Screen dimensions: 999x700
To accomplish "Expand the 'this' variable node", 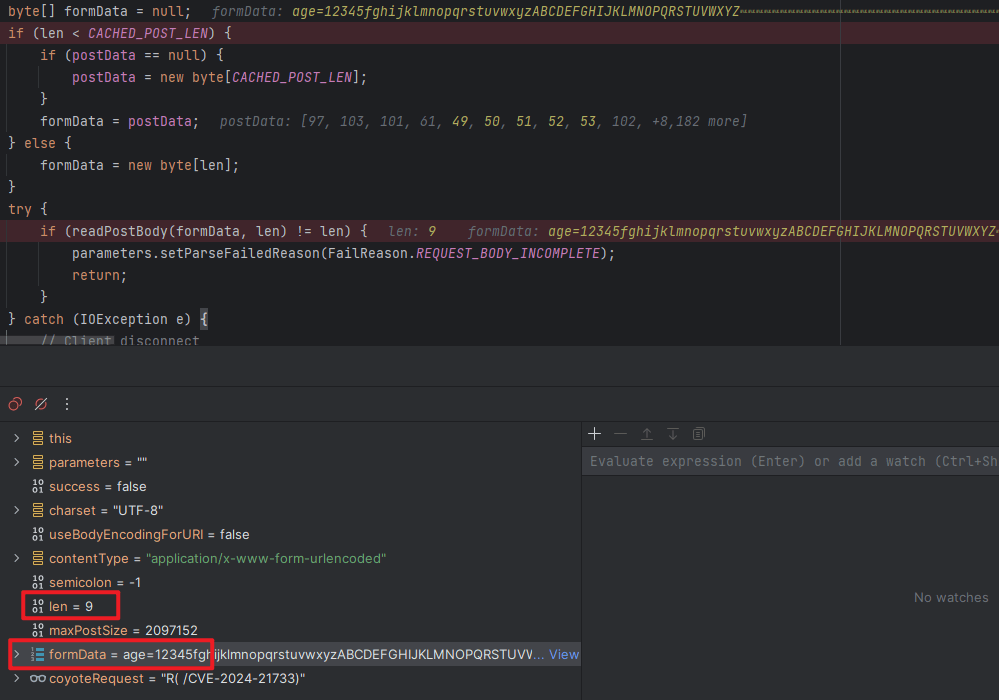I will (17, 438).
